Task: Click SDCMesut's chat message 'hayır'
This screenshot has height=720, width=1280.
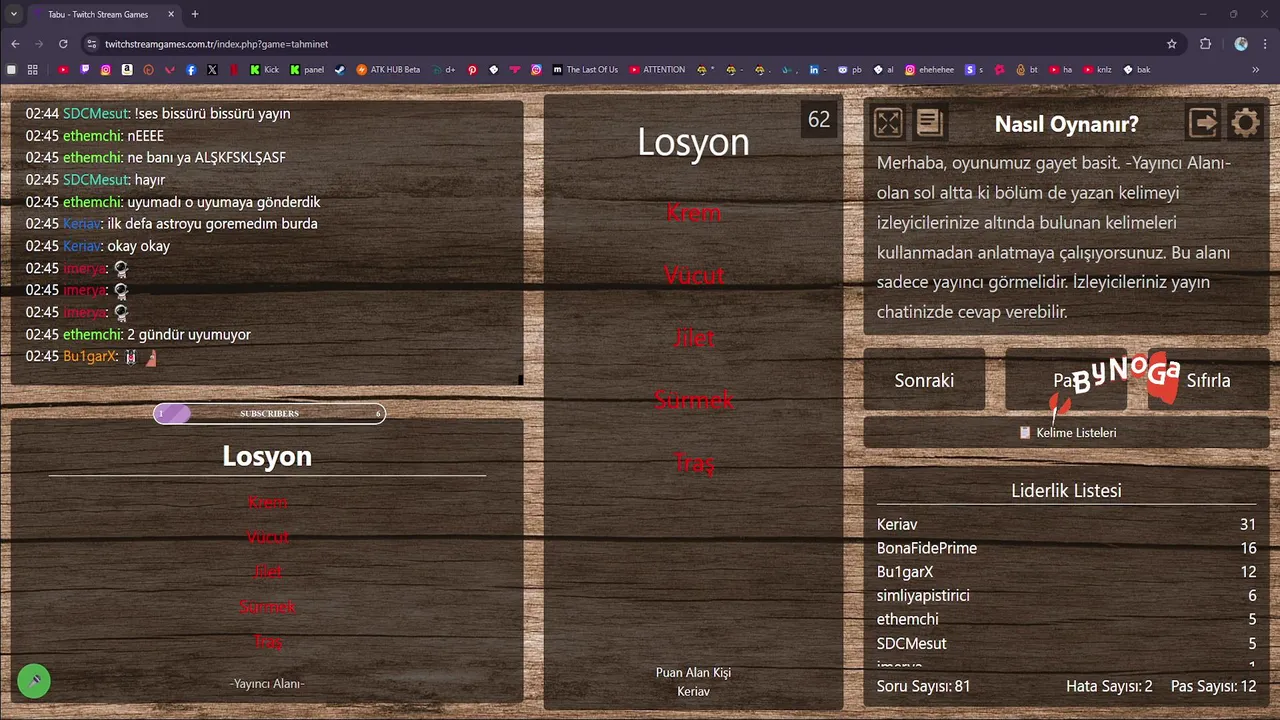Action: (149, 180)
